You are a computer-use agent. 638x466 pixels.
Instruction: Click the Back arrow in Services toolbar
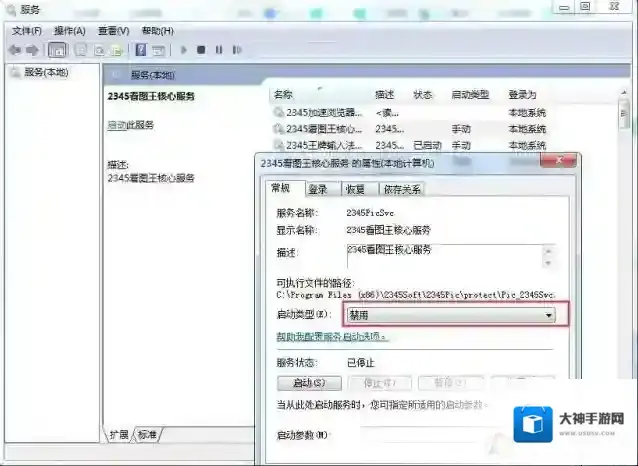15,50
